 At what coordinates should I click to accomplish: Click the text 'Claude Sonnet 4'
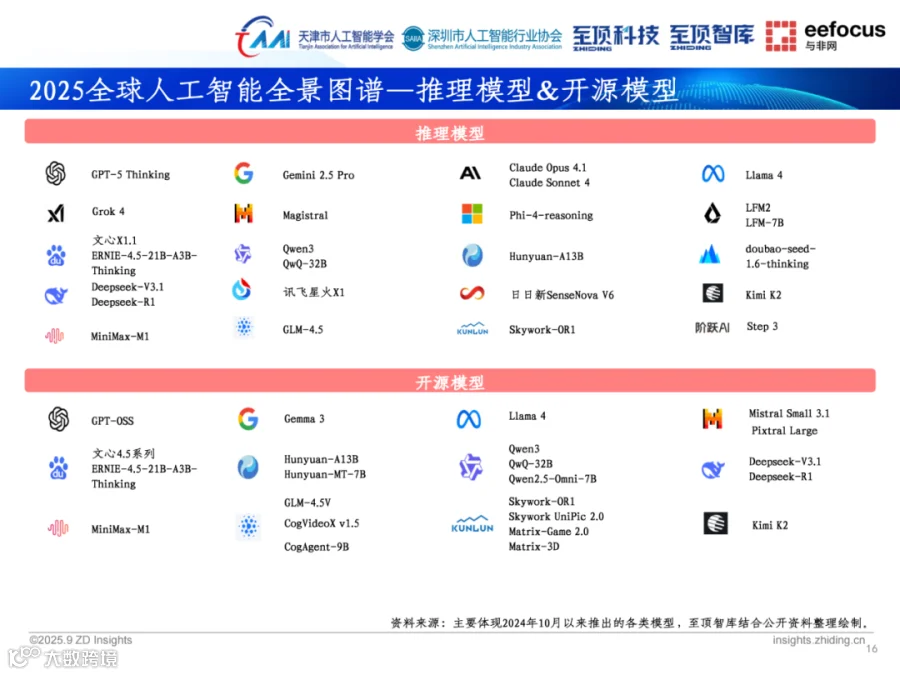(x=549, y=183)
